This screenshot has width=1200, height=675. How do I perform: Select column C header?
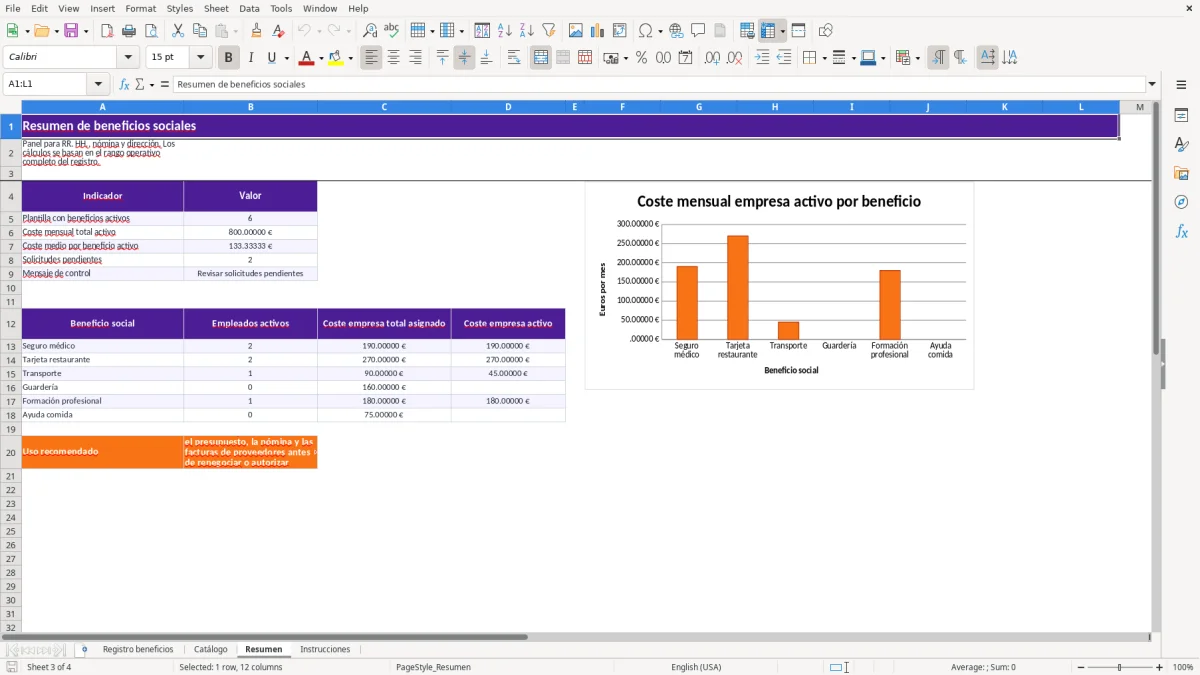(x=384, y=107)
